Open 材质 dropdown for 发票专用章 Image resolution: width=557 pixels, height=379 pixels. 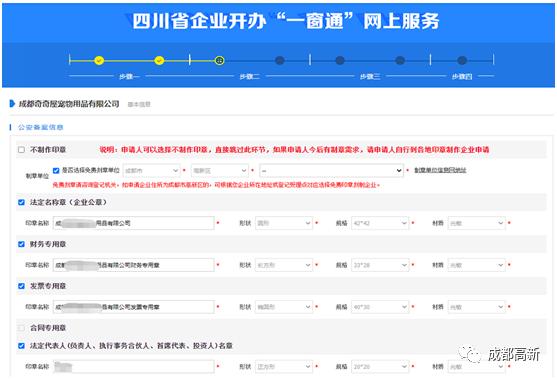[x=476, y=307]
